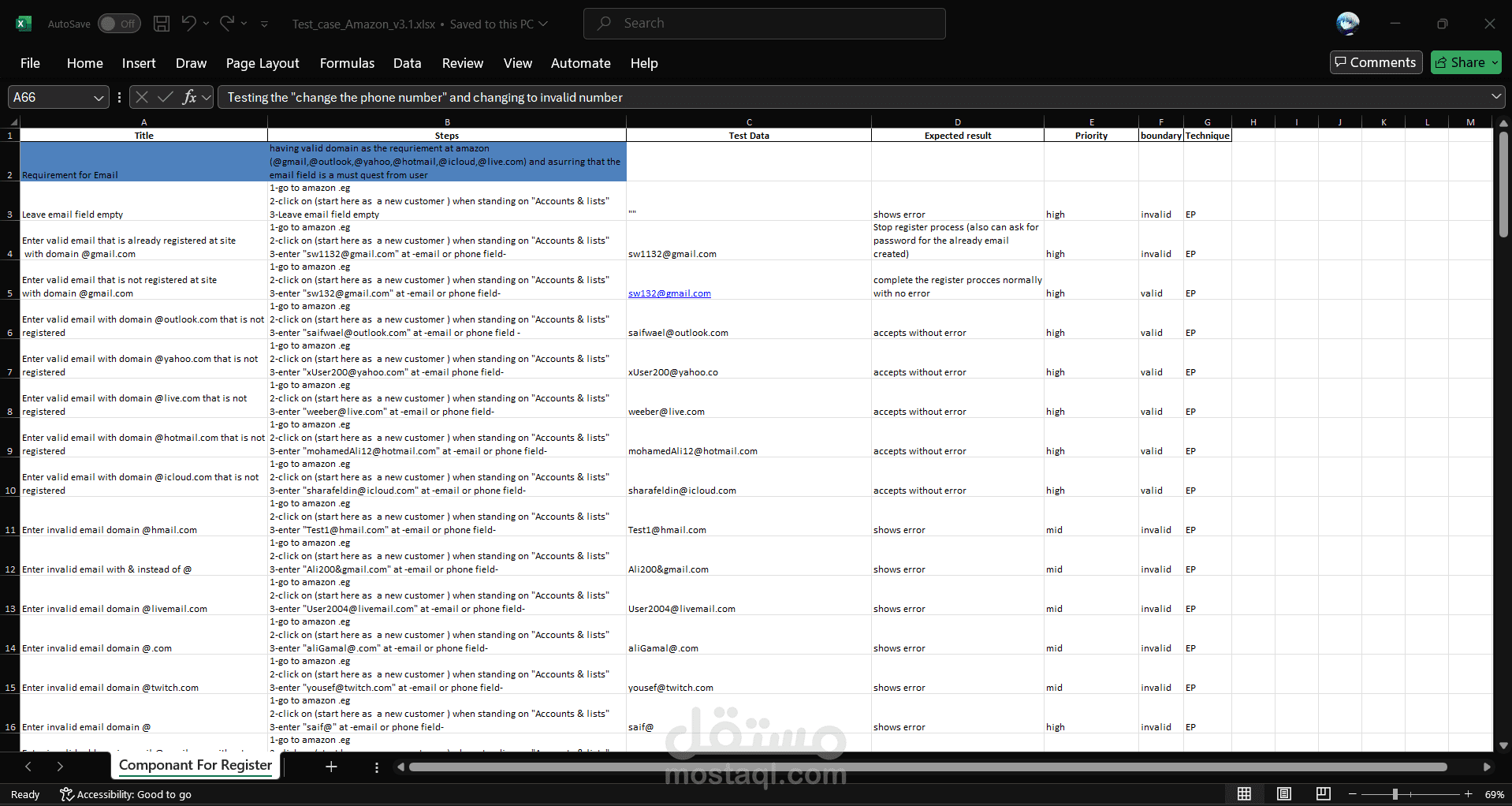Click the Accessibility: Good to go checker
Viewport: 1512px width, 806px height.
click(x=125, y=794)
